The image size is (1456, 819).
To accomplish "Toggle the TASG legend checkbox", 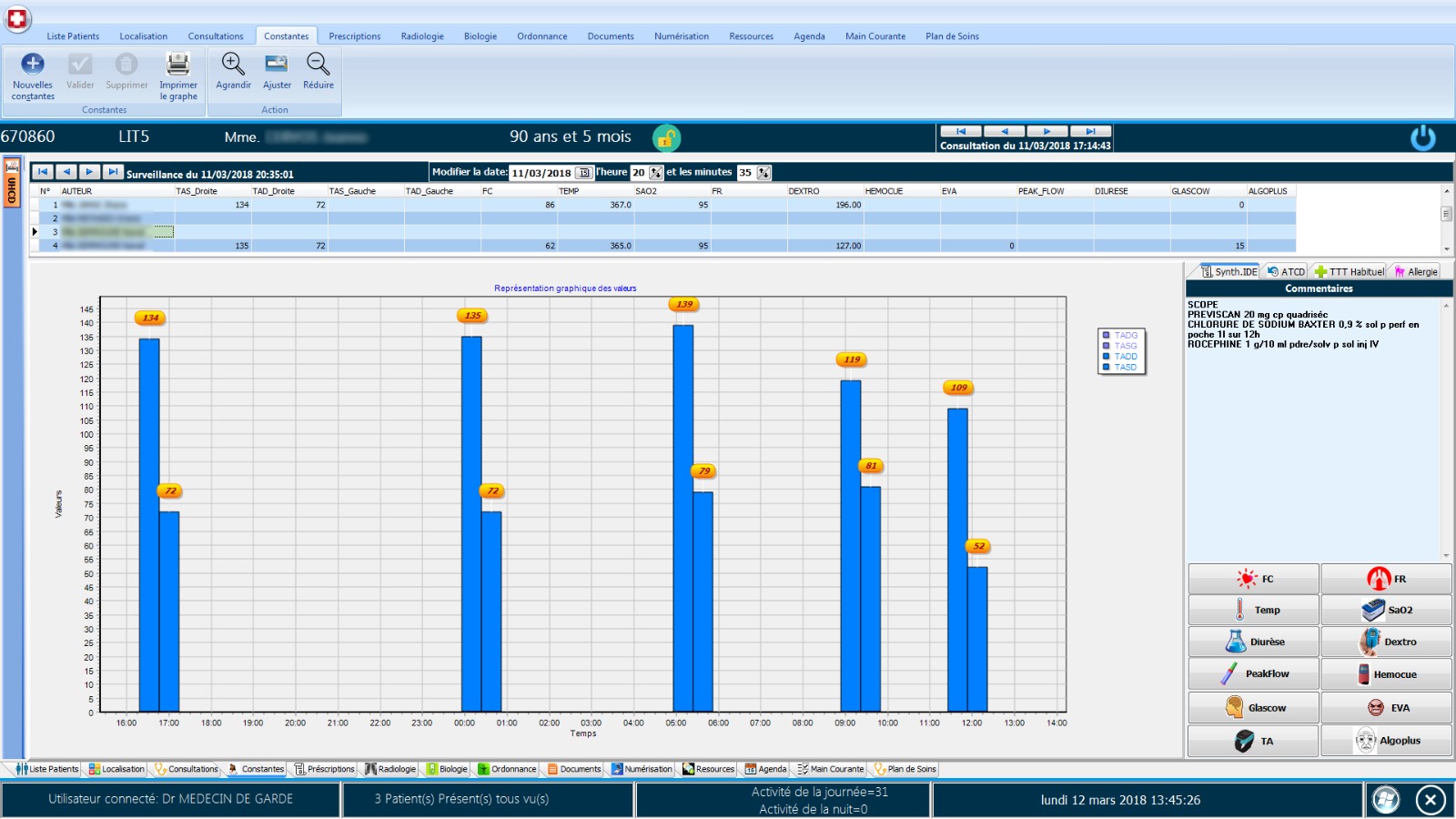I will tap(1107, 346).
